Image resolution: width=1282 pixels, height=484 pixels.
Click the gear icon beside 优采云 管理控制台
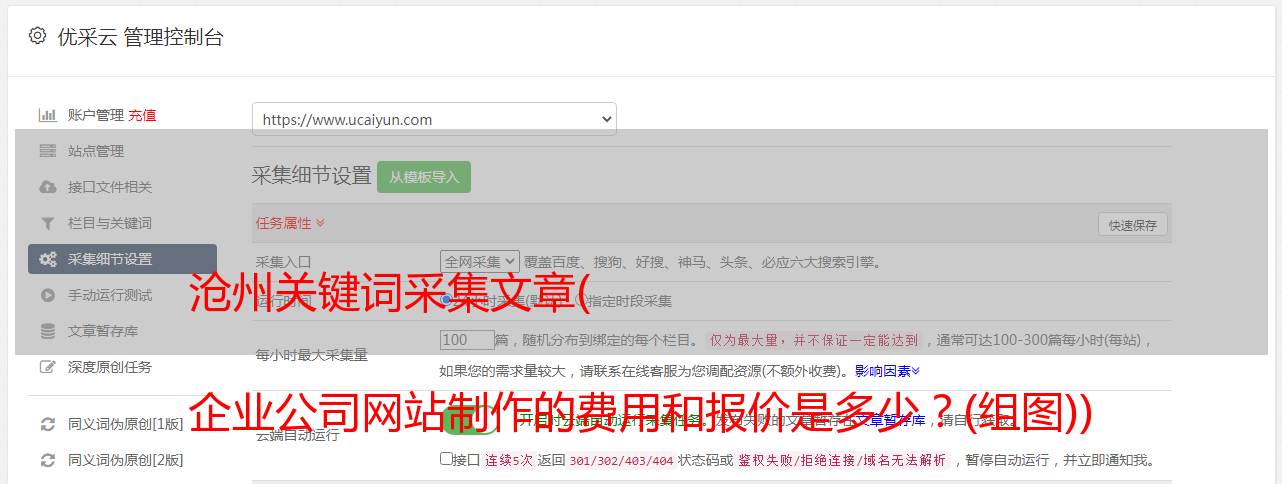[37, 36]
